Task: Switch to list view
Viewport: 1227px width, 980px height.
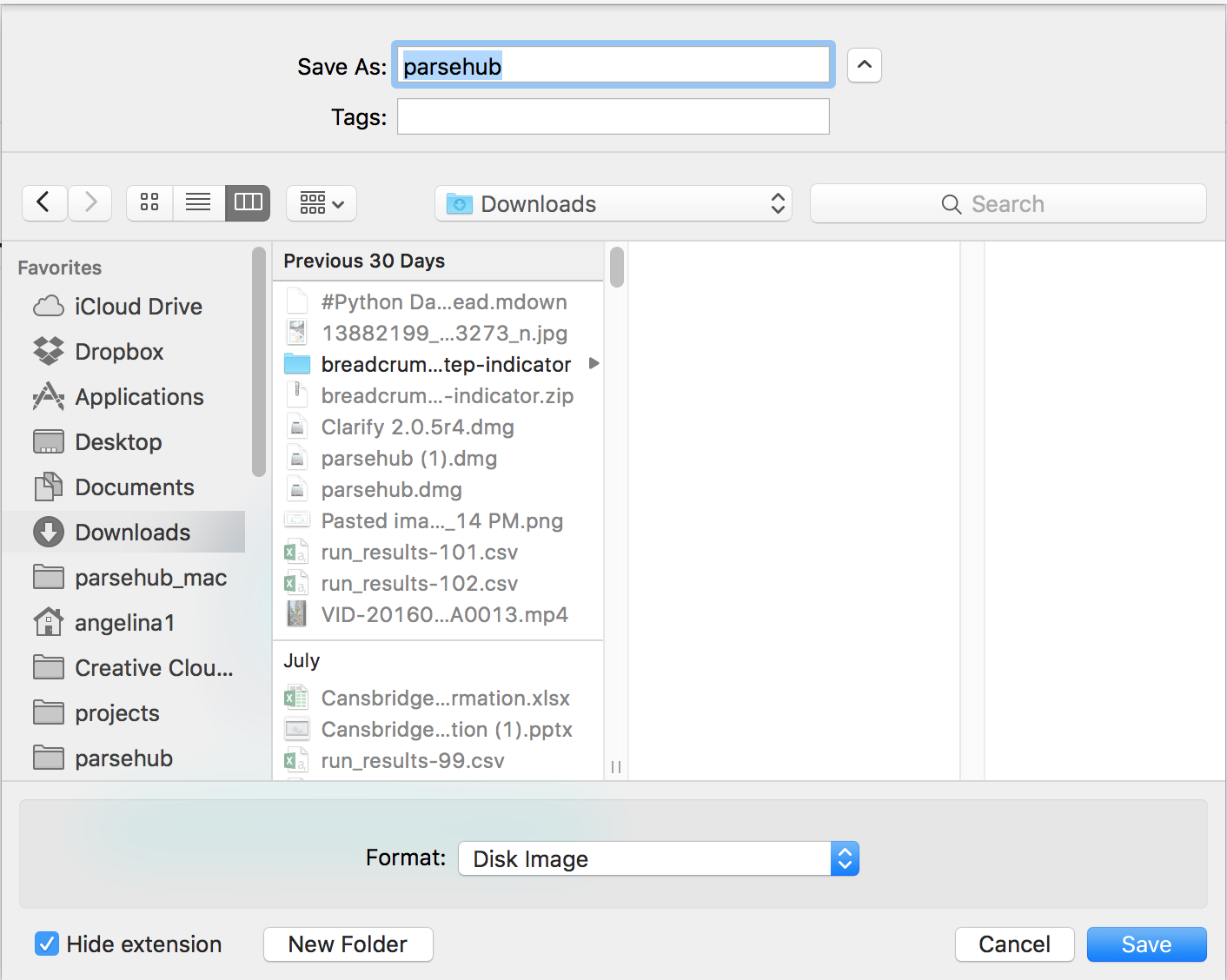Action: (x=198, y=203)
